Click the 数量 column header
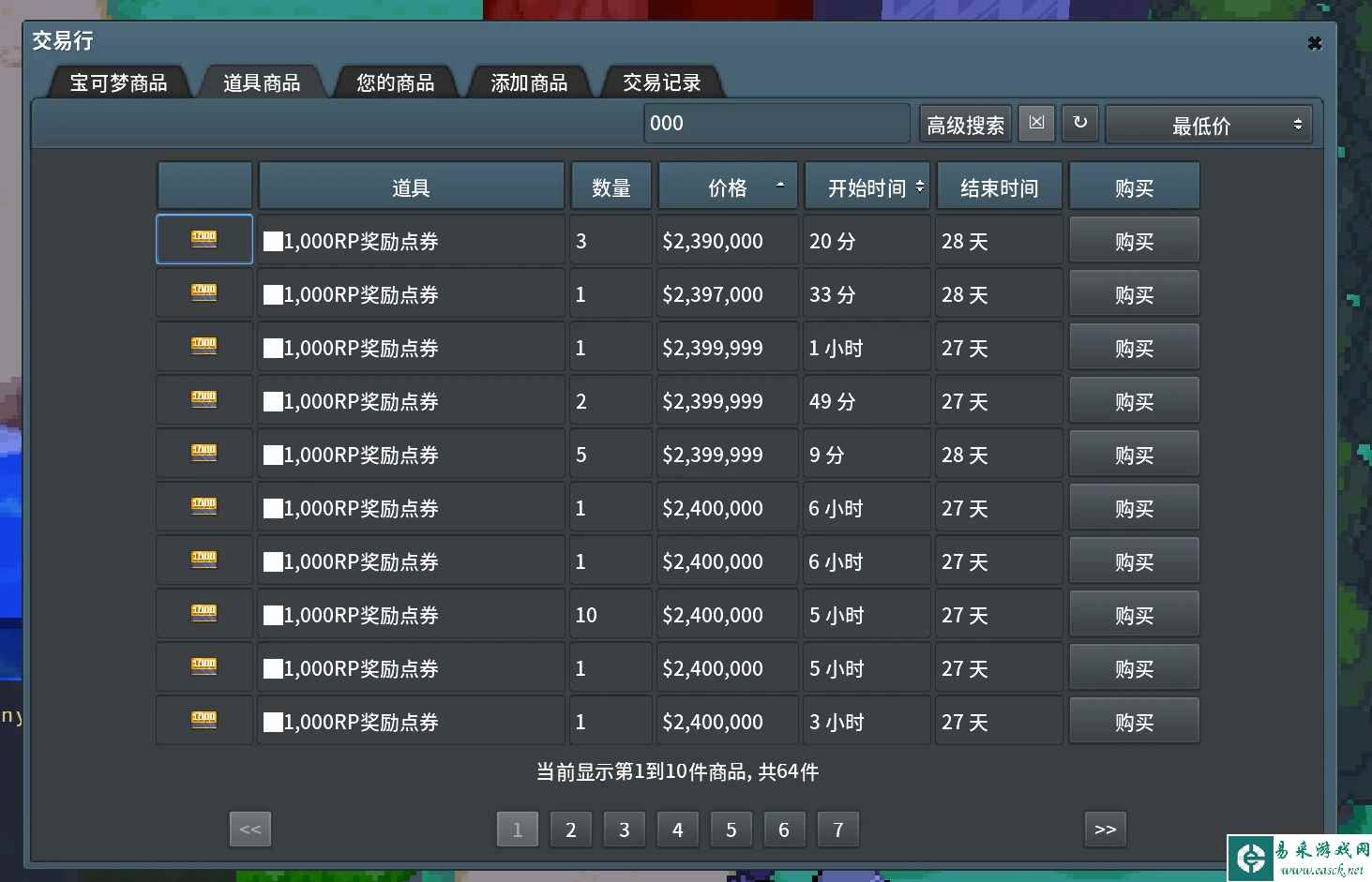 (x=611, y=187)
